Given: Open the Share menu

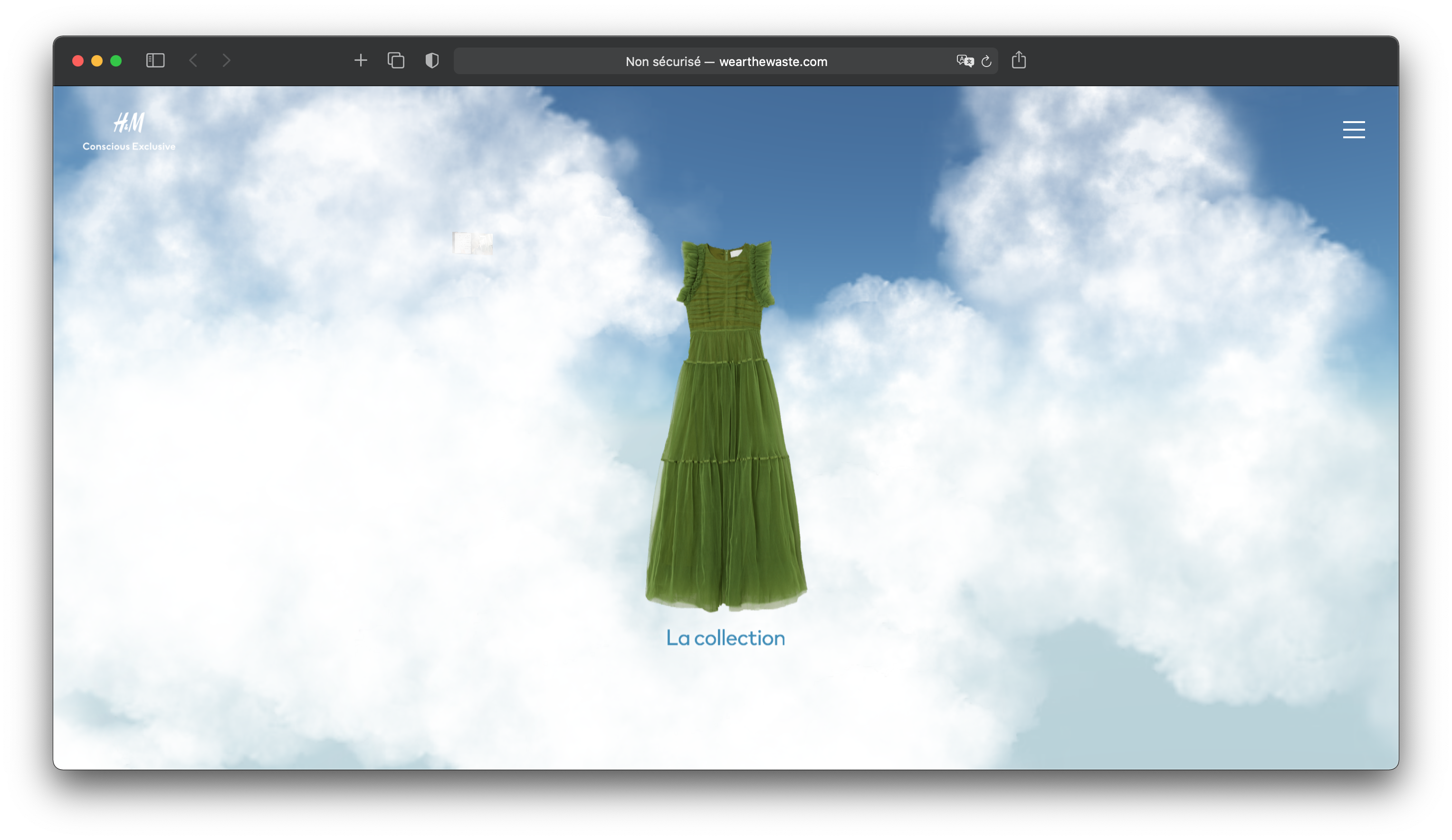Looking at the screenshot, I should (x=1019, y=60).
